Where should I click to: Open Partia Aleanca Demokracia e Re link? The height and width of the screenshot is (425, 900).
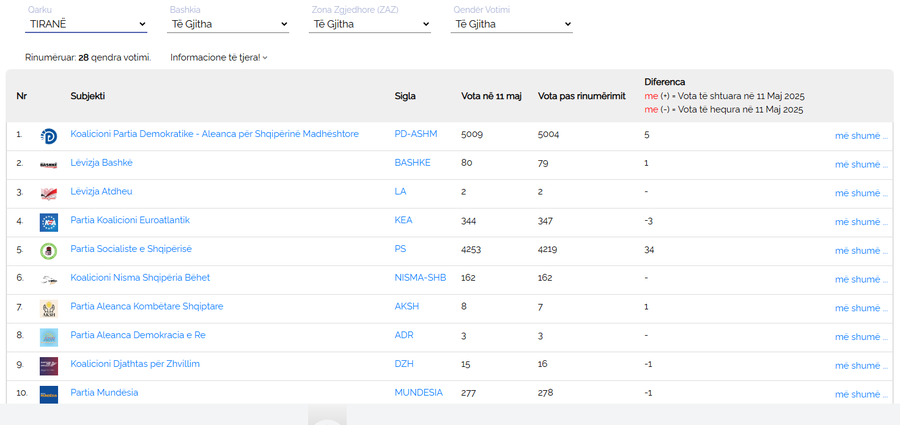tap(138, 335)
